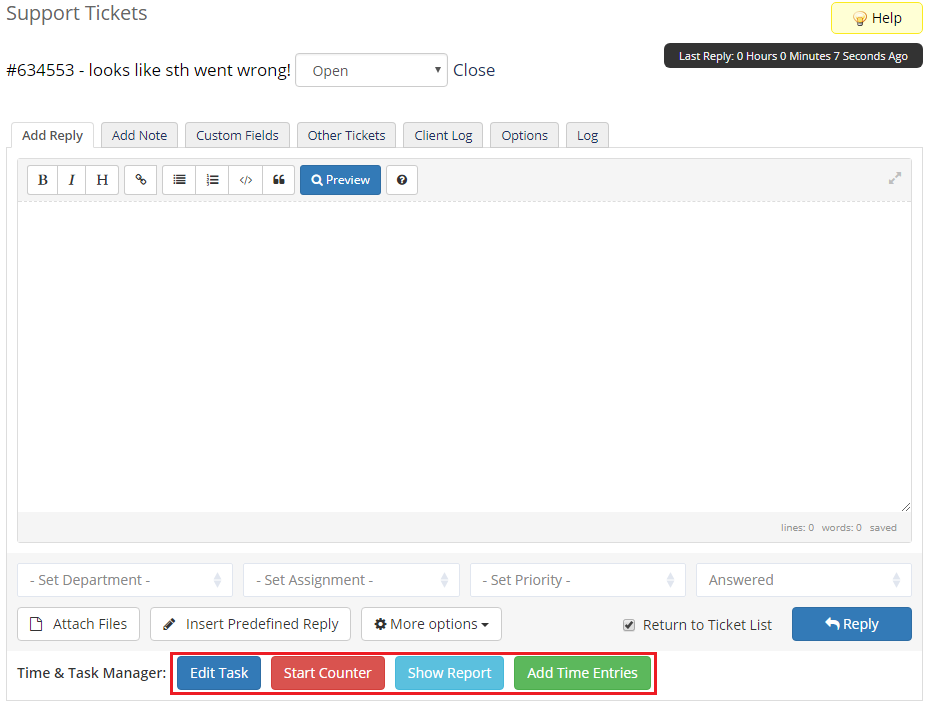Insert a code block with the code icon
This screenshot has height=718, width=931.
(246, 180)
